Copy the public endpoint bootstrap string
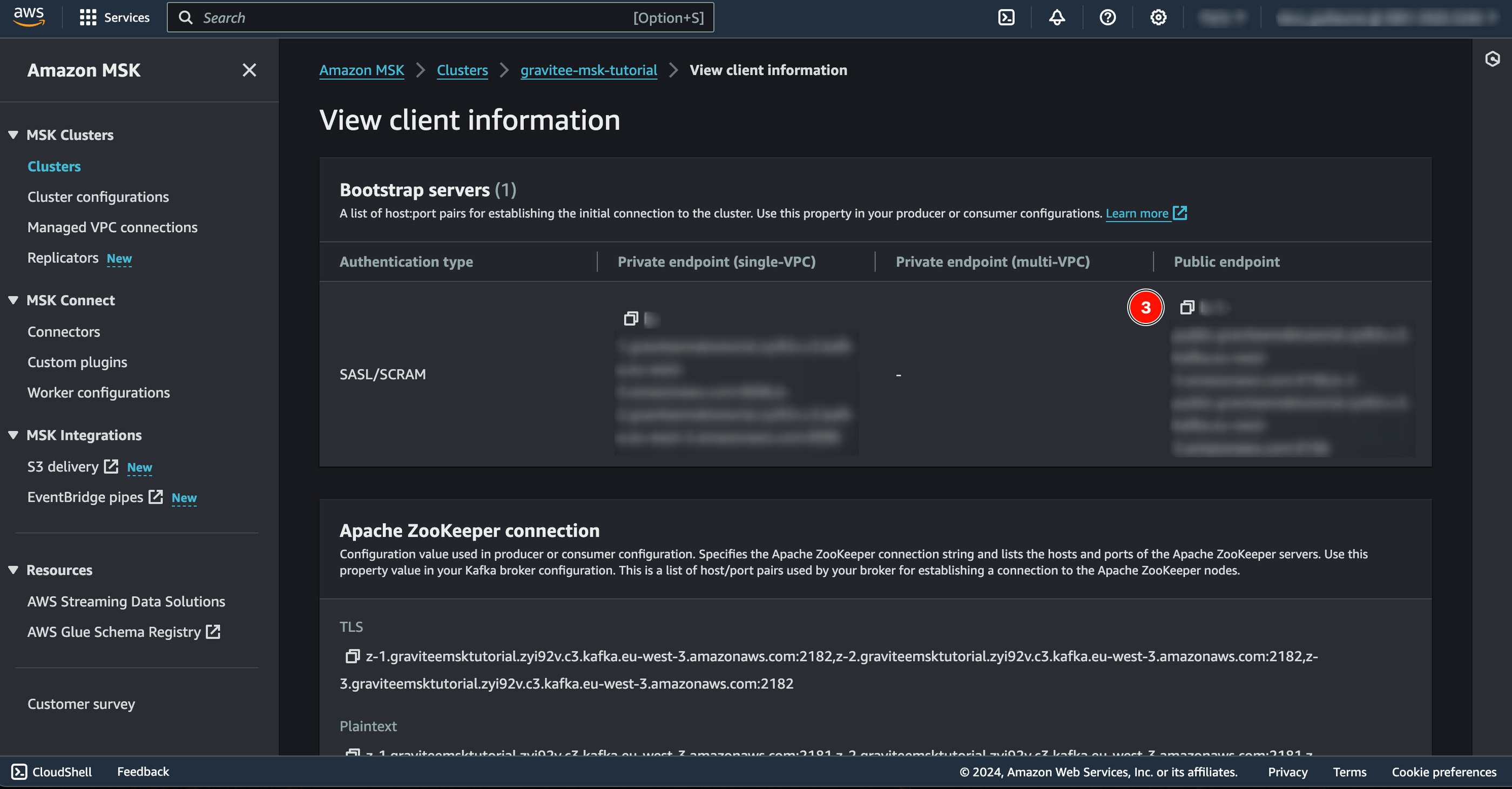The width and height of the screenshot is (1512, 789). click(x=1187, y=307)
